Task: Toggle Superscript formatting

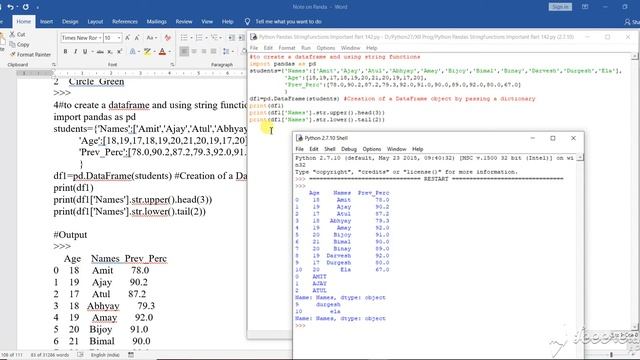Action: (120, 51)
